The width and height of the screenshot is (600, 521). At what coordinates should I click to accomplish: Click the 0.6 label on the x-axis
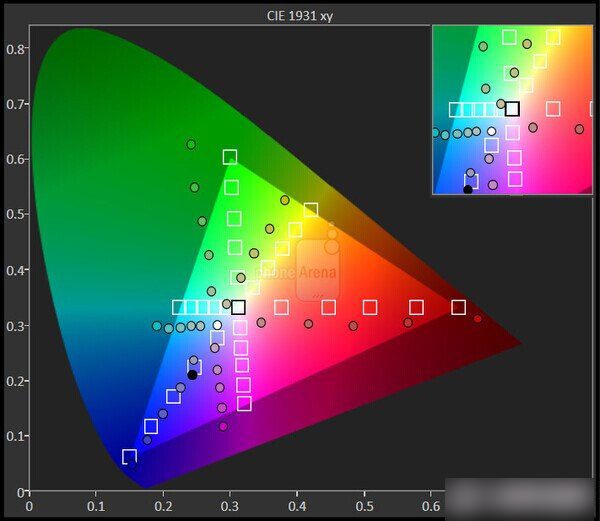tap(431, 506)
